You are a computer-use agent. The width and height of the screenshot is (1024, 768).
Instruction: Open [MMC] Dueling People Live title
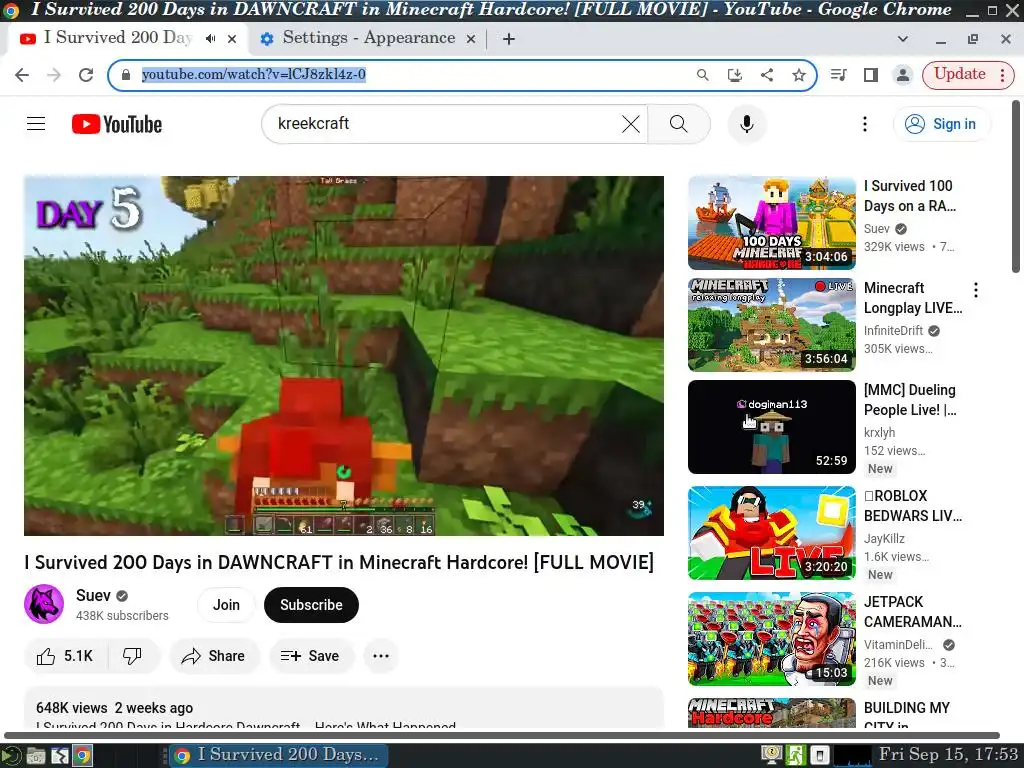tap(910, 400)
